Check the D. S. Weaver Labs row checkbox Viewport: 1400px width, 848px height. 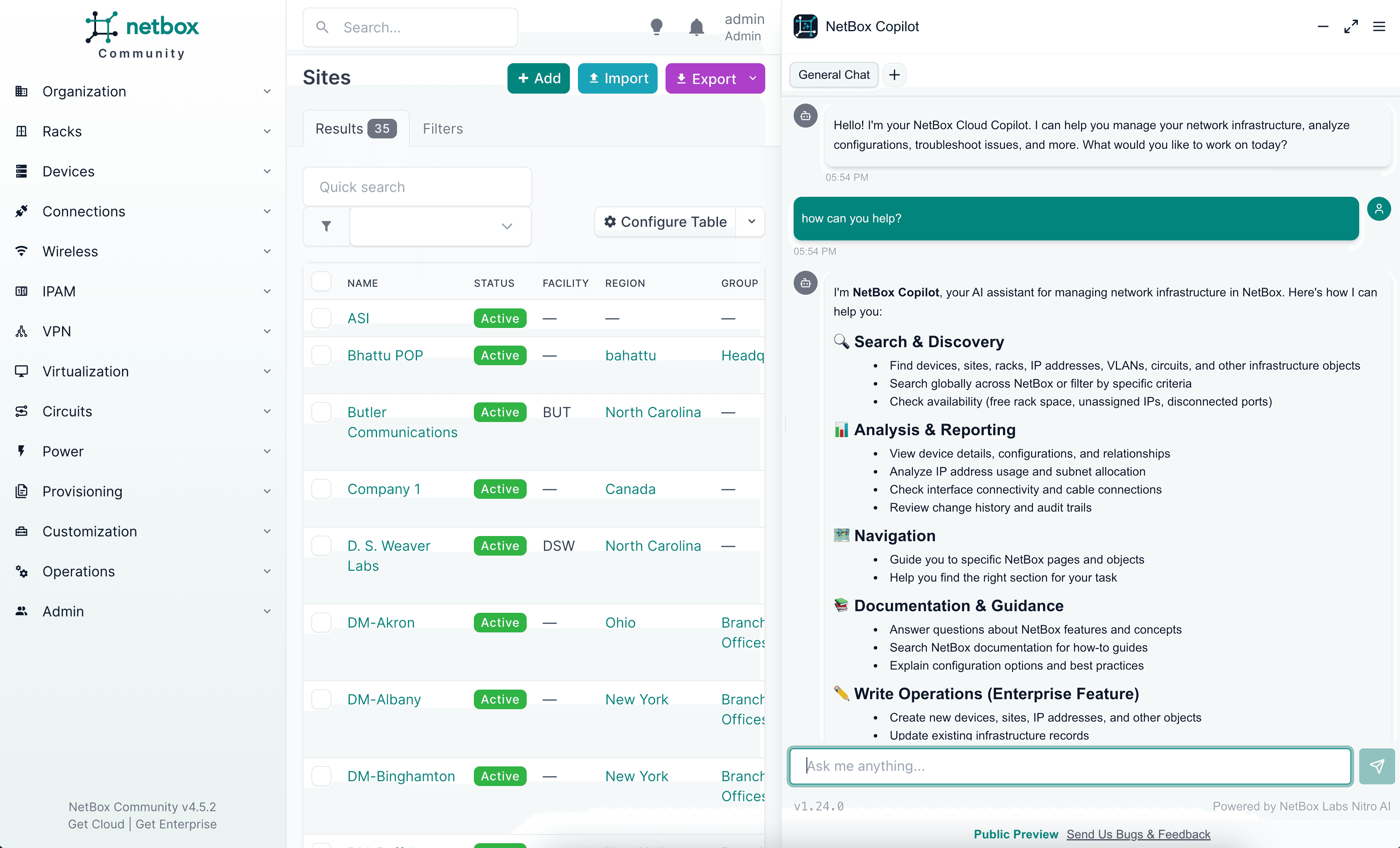click(x=322, y=545)
